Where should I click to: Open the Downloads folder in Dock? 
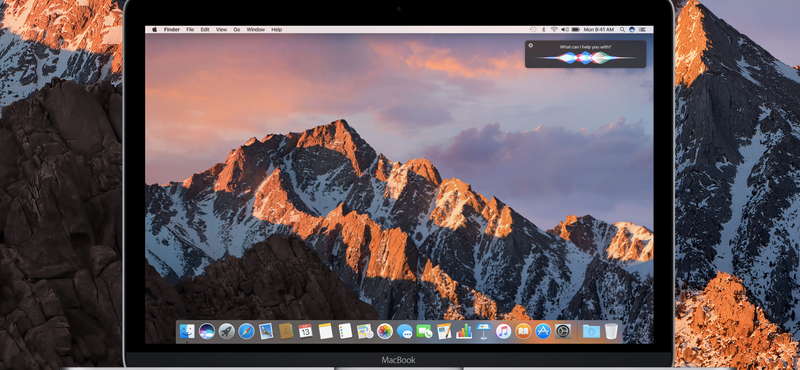tap(591, 331)
